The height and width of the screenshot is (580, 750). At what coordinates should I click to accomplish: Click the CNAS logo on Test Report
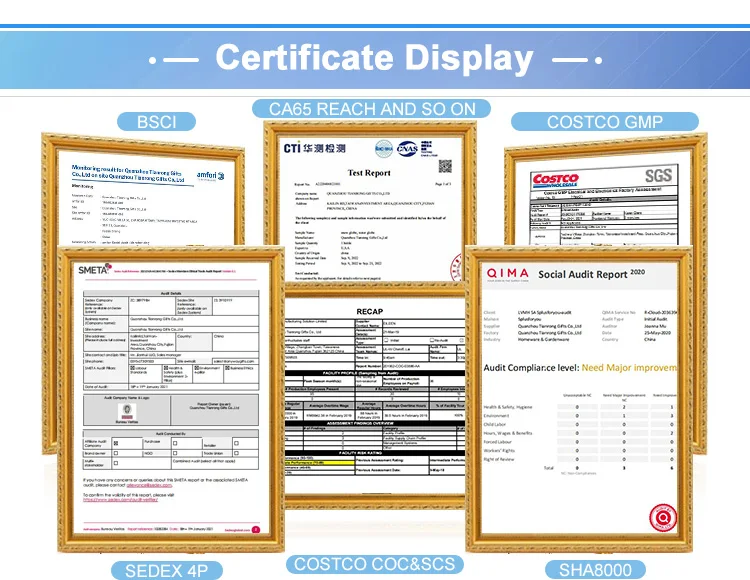point(407,149)
